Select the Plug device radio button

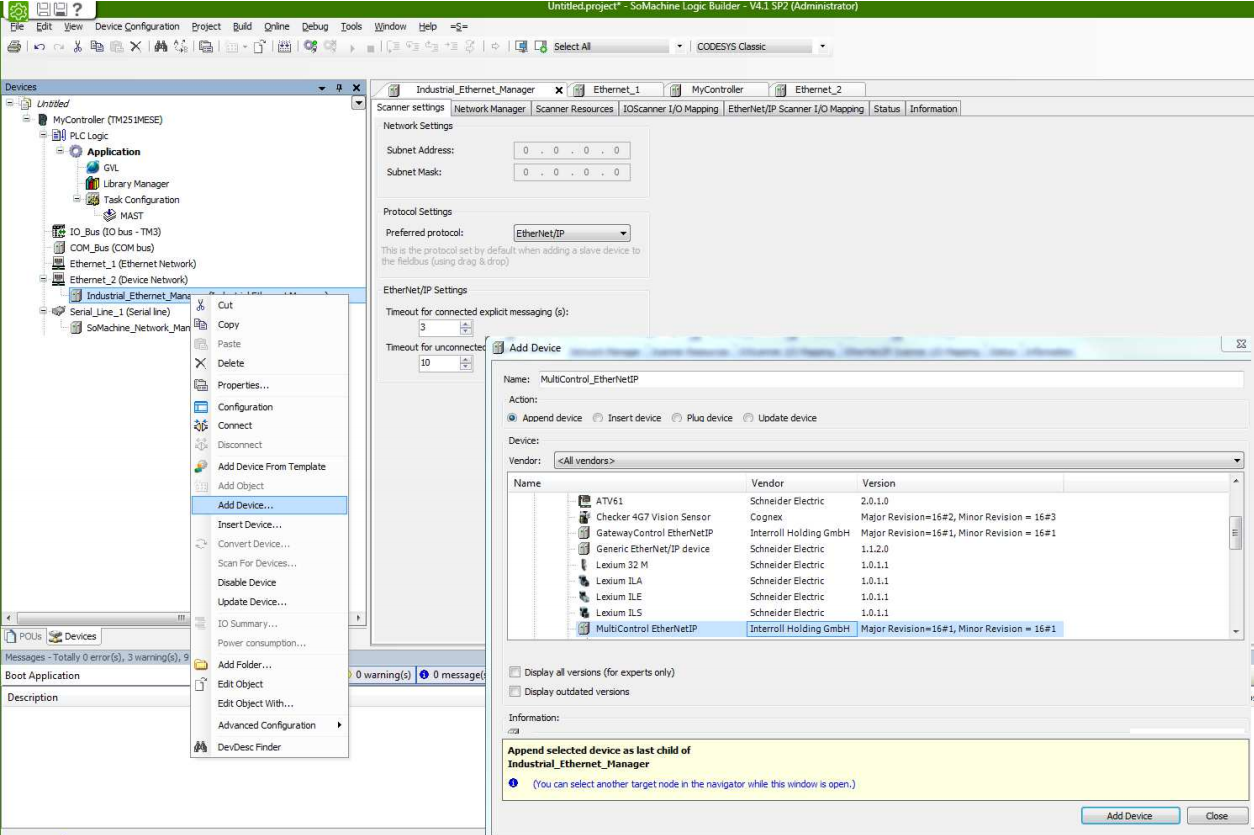[677, 418]
